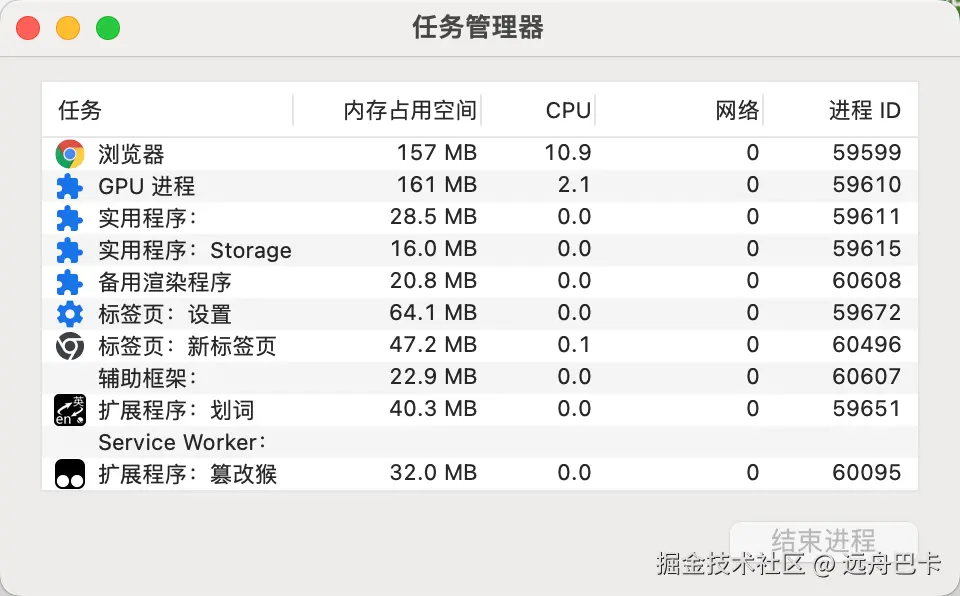This screenshot has width=960, height=596.
Task: Click the puzzle icon for 备用渲染程序
Action: 69,282
